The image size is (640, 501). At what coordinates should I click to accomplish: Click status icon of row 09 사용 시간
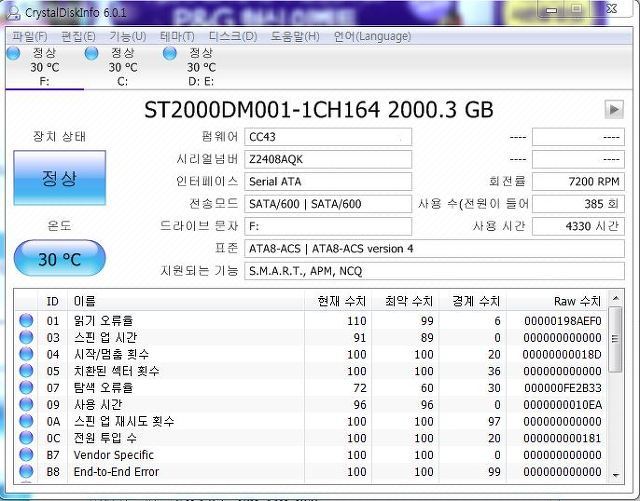click(26, 404)
